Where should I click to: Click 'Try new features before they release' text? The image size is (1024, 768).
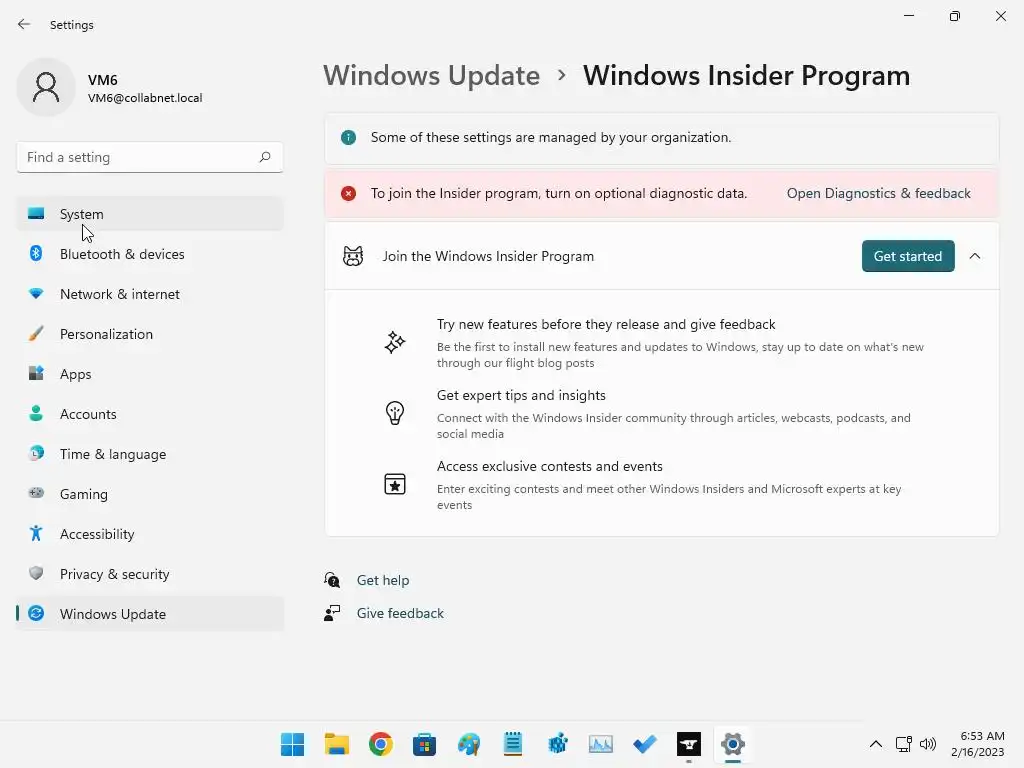[606, 325]
